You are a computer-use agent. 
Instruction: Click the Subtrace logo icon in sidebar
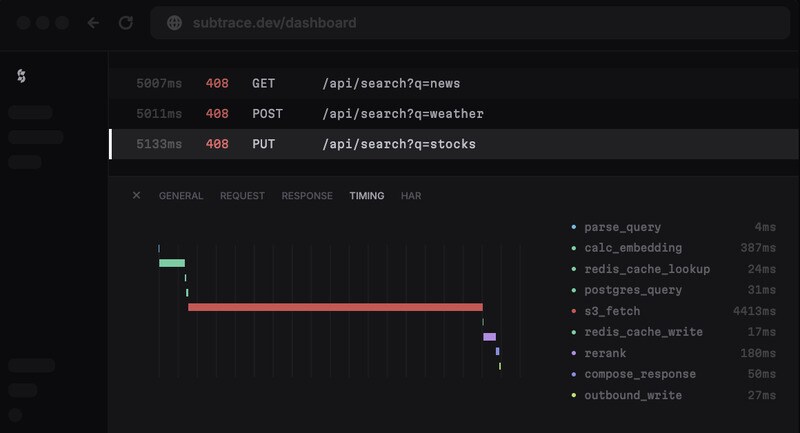22,76
